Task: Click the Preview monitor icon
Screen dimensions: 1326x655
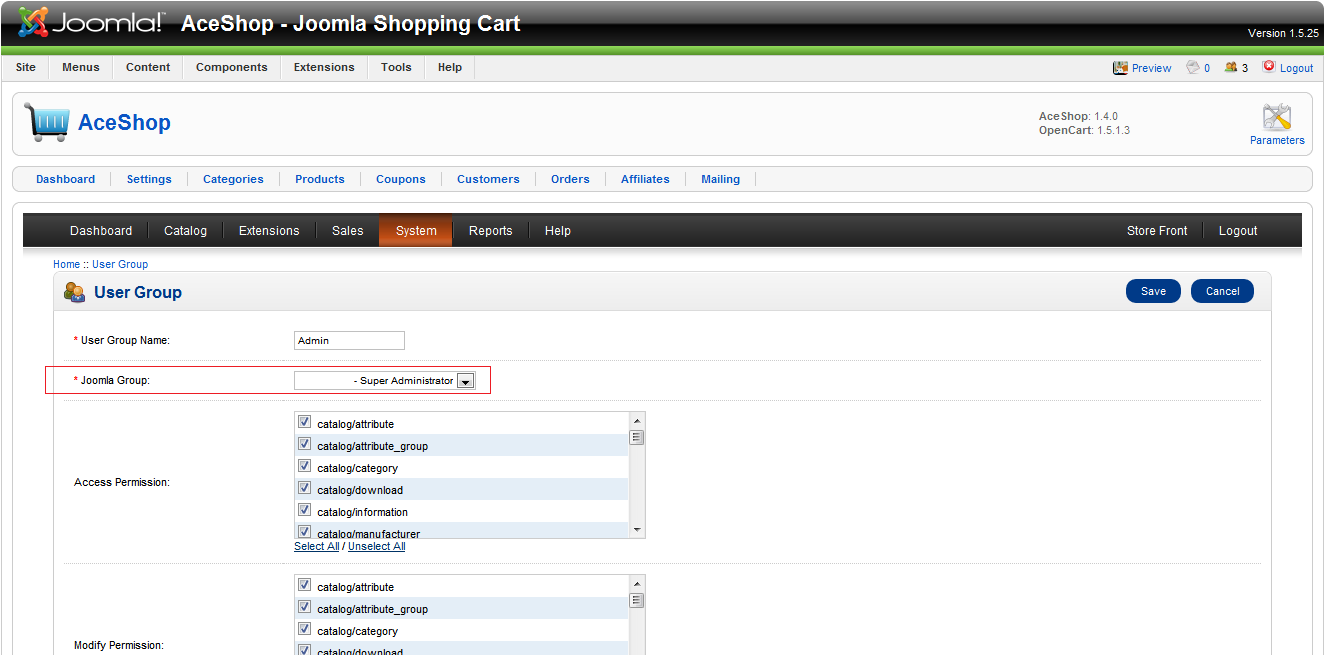Action: pyautogui.click(x=1120, y=68)
